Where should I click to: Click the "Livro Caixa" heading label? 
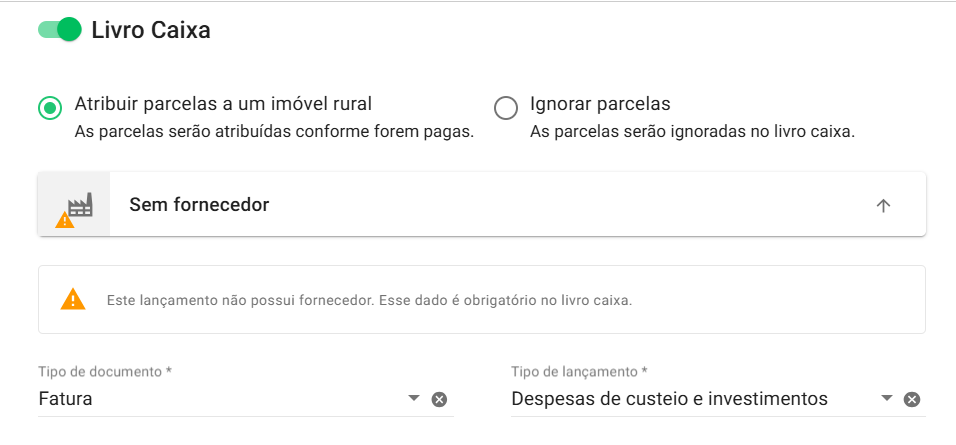[x=151, y=30]
